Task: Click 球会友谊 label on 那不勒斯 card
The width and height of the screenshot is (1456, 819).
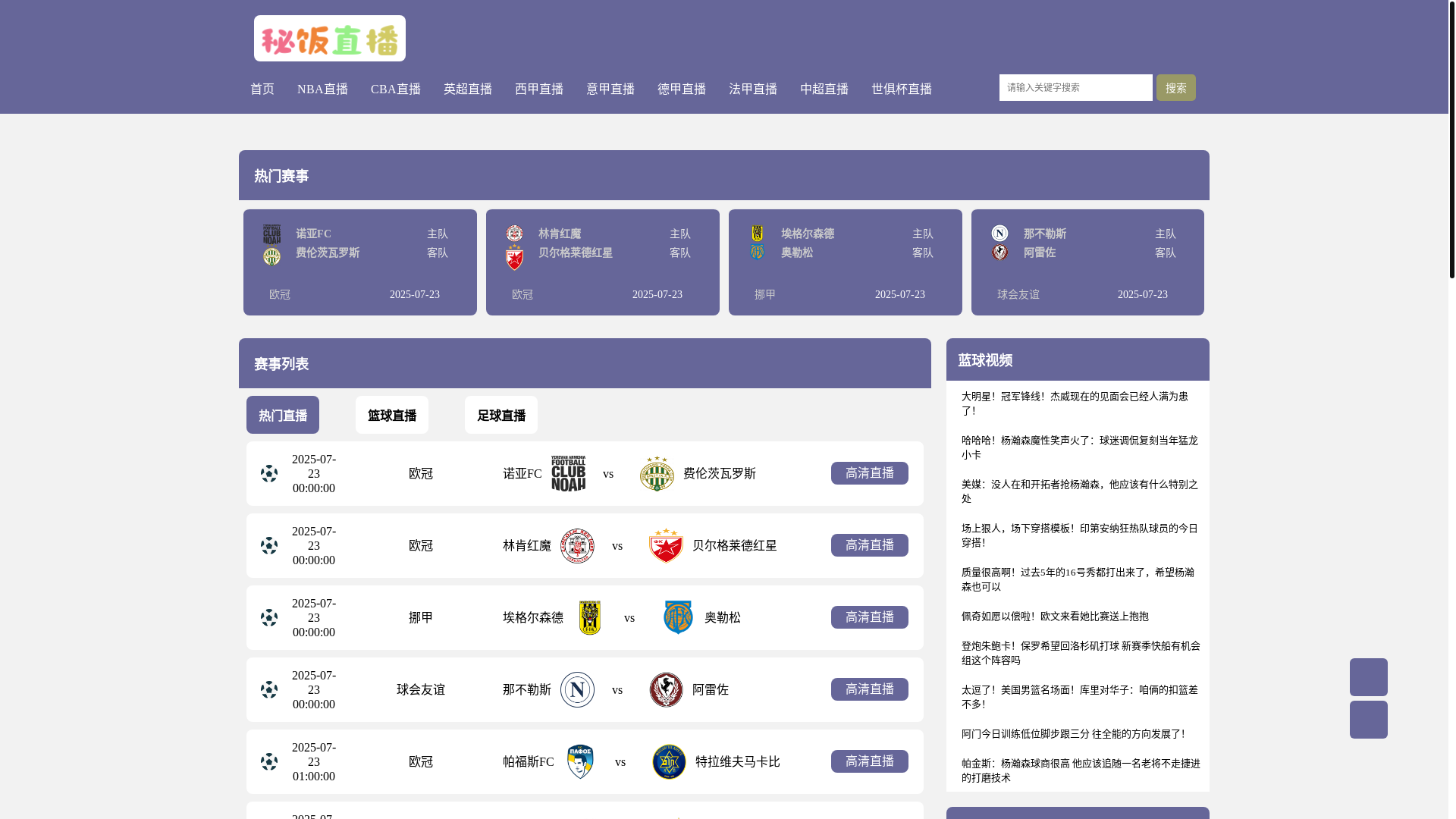Action: pyautogui.click(x=1018, y=294)
